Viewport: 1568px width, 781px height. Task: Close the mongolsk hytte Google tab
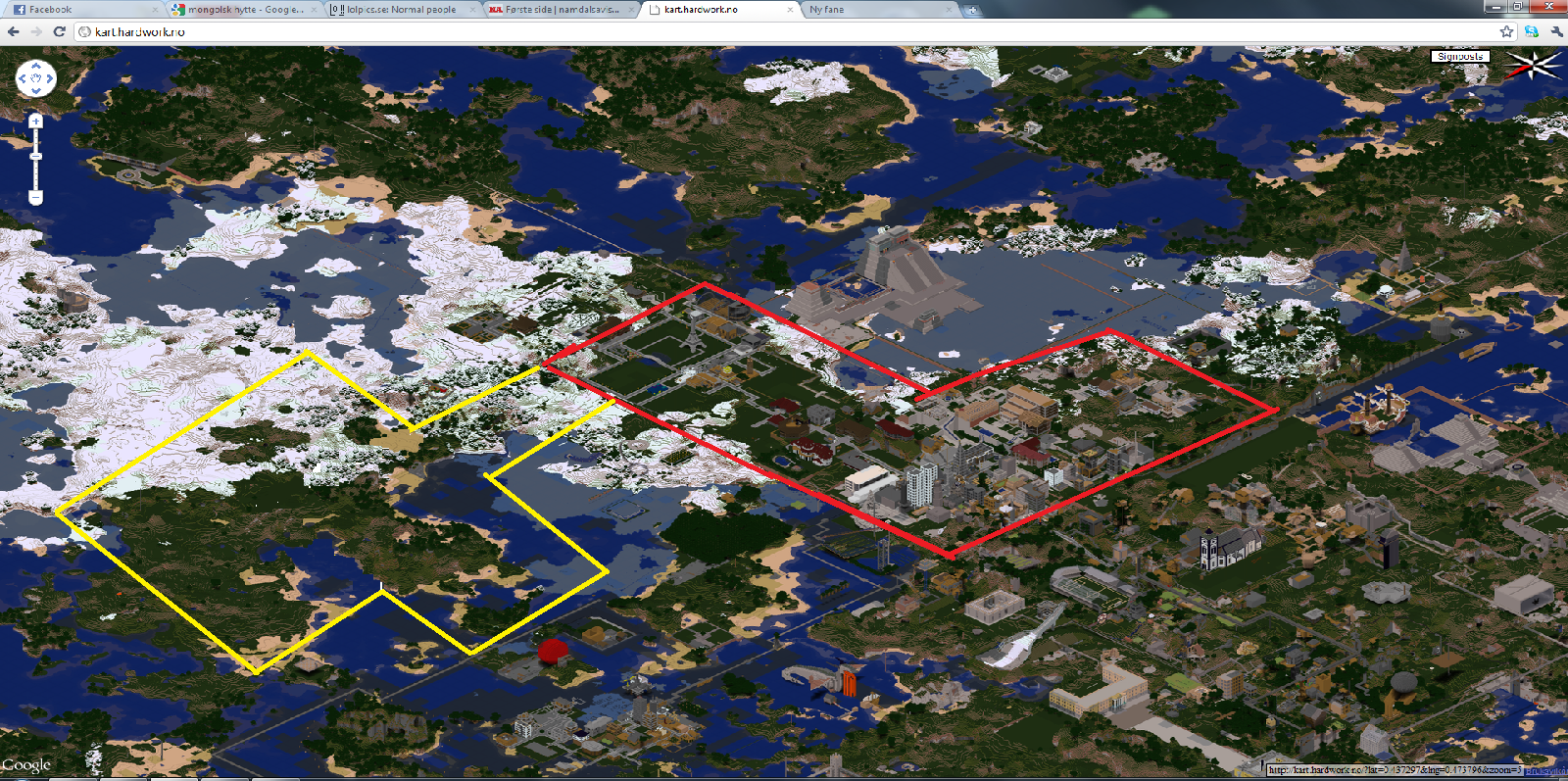pyautogui.click(x=314, y=10)
